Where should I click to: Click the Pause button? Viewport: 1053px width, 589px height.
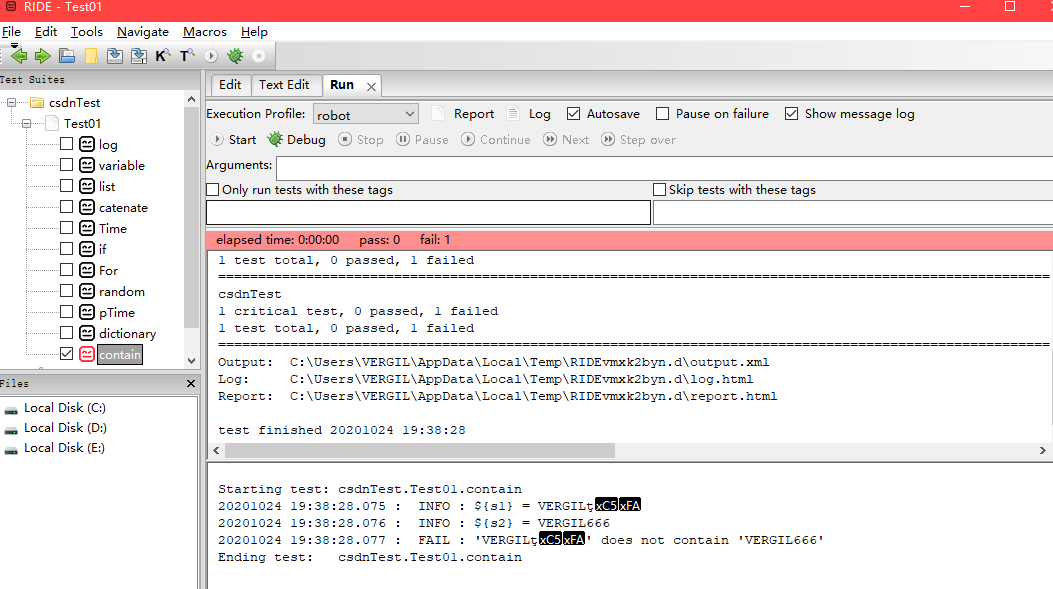click(422, 140)
